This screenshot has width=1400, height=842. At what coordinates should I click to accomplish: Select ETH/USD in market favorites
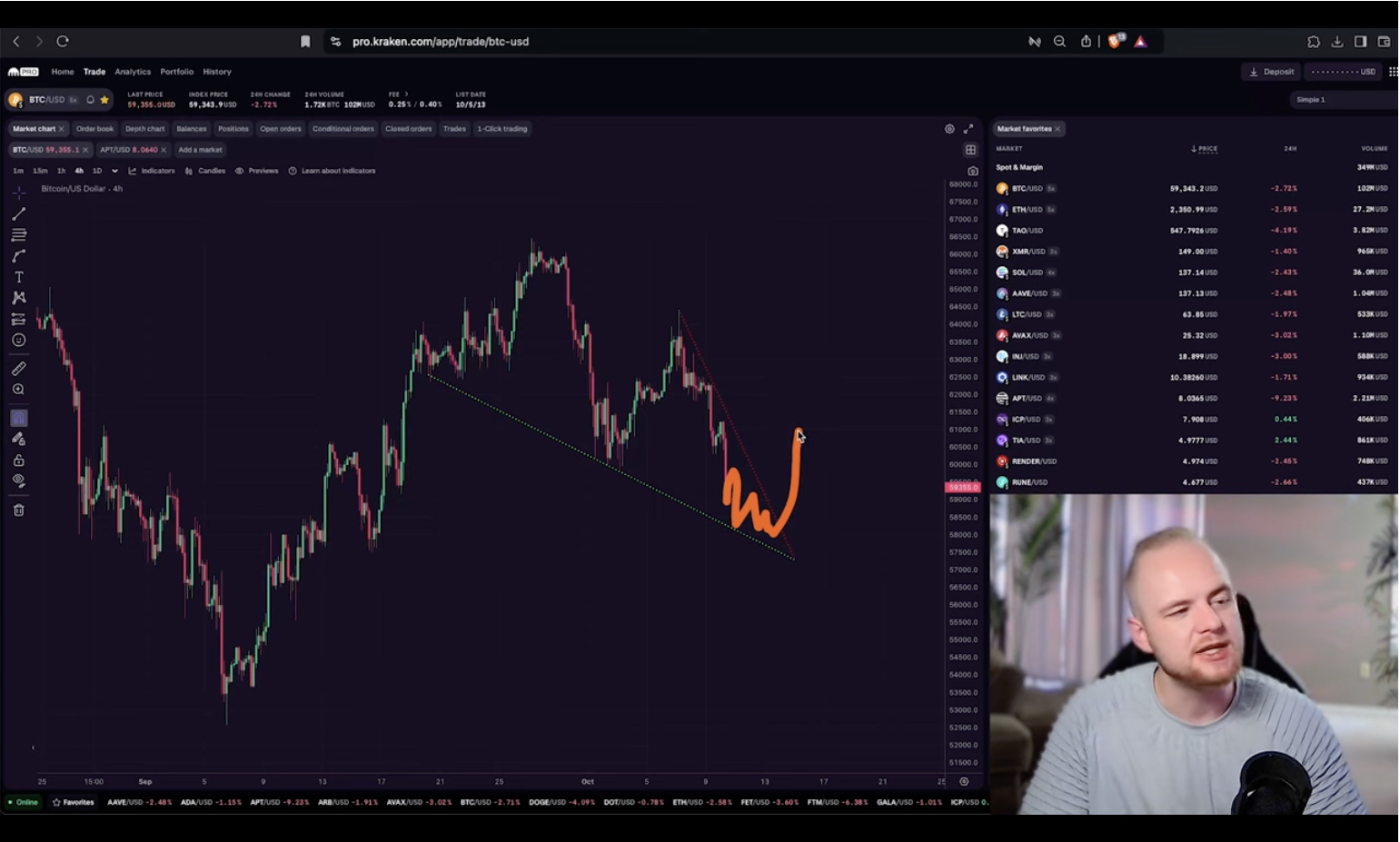point(1192,210)
